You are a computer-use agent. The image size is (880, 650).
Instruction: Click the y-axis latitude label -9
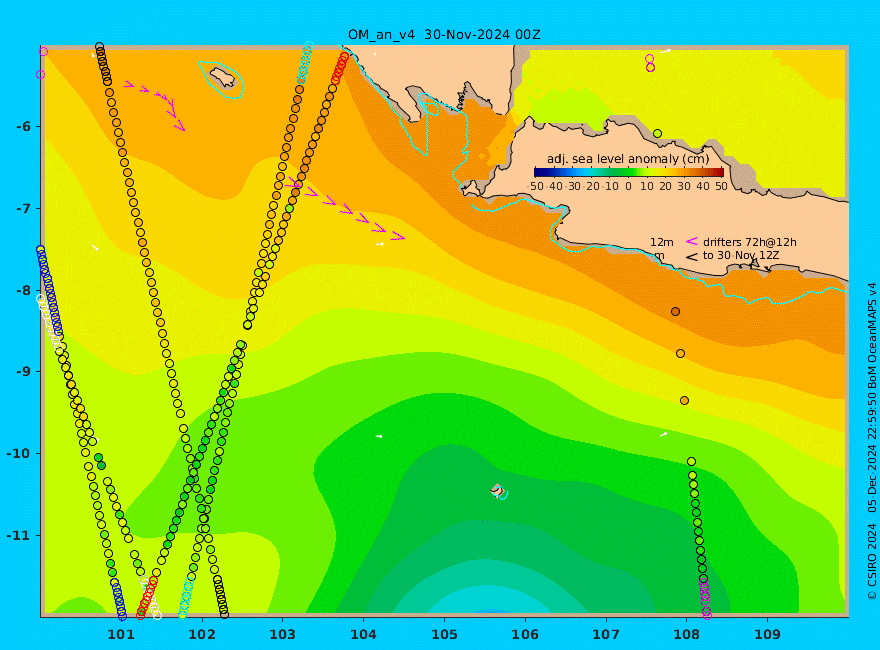click(x=24, y=372)
